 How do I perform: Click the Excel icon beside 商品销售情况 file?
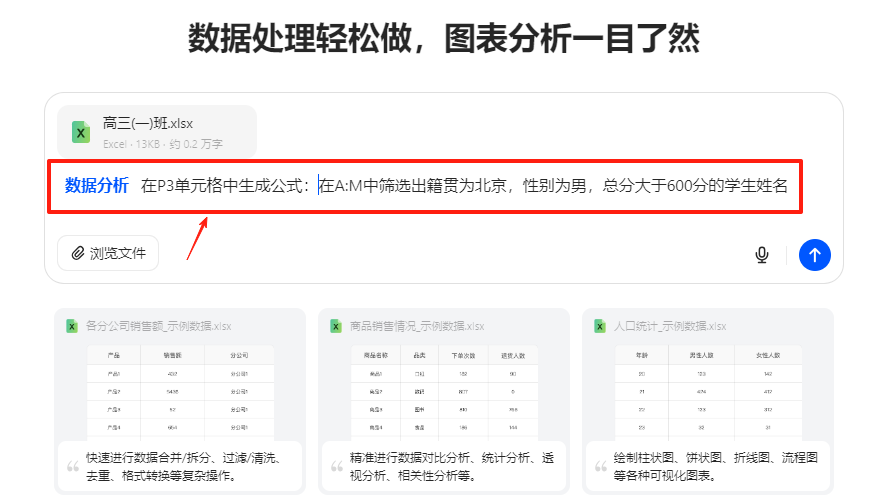[336, 326]
